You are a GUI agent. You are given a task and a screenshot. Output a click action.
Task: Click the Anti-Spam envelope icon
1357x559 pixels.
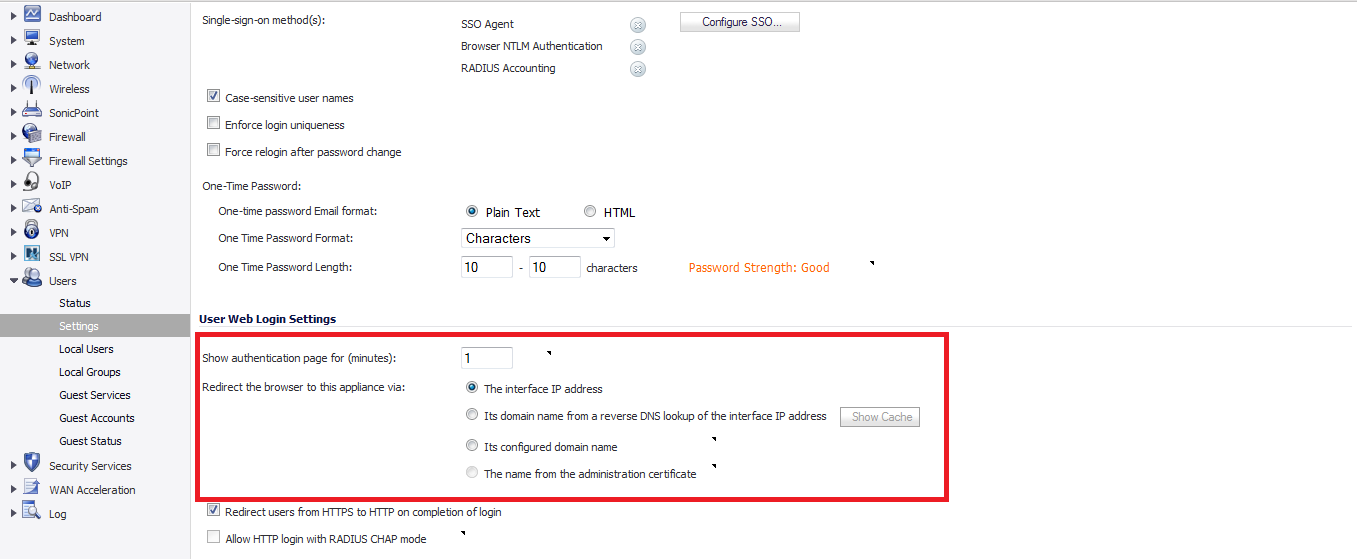coord(32,208)
